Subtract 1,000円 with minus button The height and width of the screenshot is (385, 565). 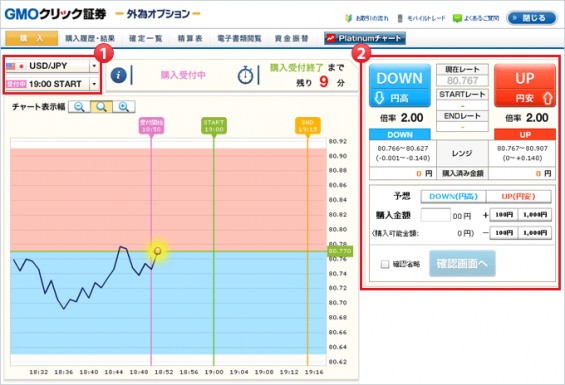coord(535,233)
